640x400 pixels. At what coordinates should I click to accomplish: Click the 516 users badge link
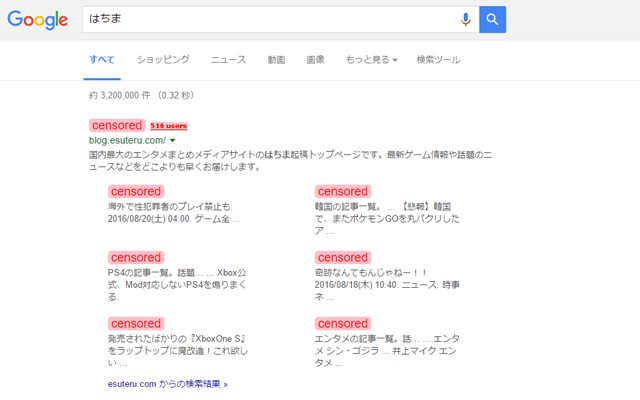[169, 126]
